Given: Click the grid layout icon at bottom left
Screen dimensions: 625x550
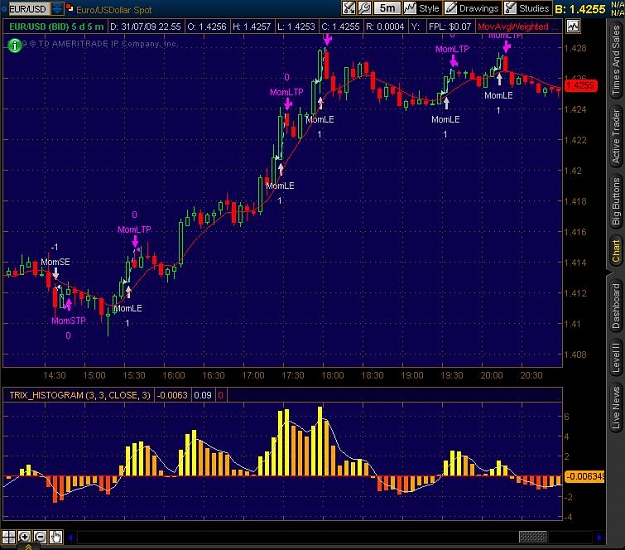Looking at the screenshot, I should click(x=8, y=537).
